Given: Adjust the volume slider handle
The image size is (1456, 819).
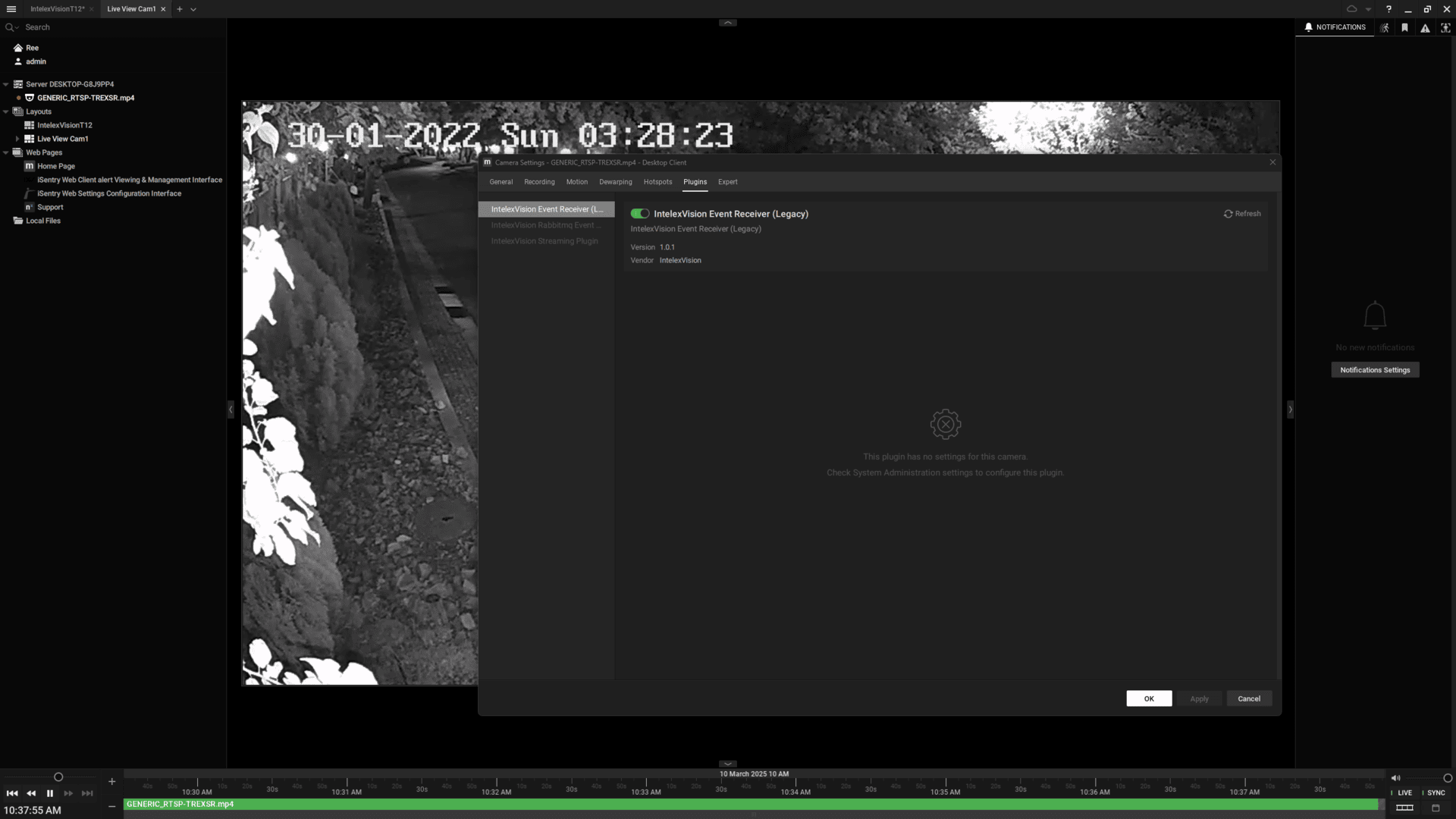Looking at the screenshot, I should (x=1447, y=778).
